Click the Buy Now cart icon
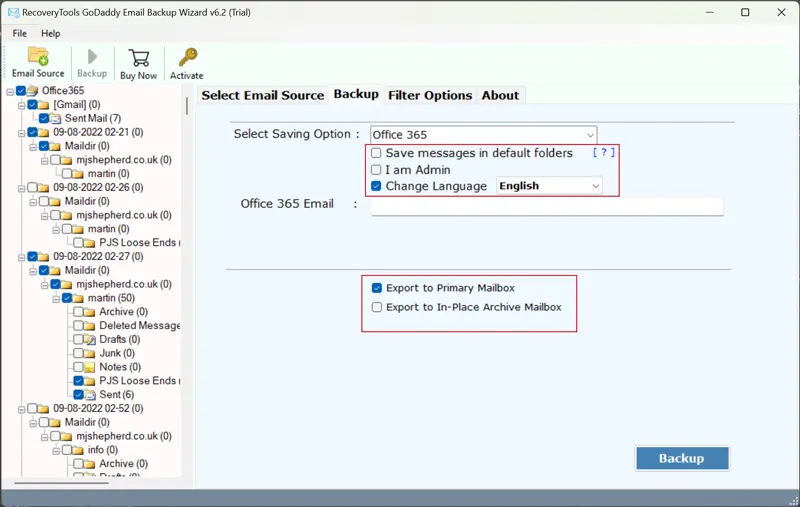Image resolution: width=800 pixels, height=507 pixels. pyautogui.click(x=139, y=58)
